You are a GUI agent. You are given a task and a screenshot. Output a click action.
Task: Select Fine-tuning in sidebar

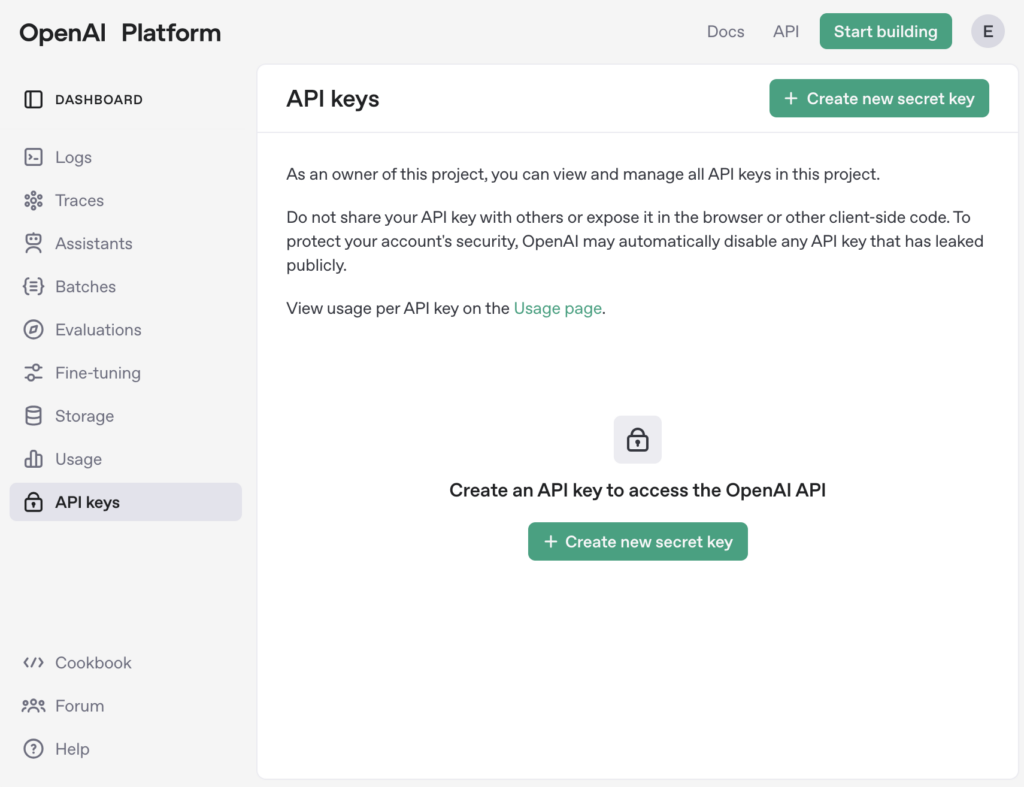(125, 373)
